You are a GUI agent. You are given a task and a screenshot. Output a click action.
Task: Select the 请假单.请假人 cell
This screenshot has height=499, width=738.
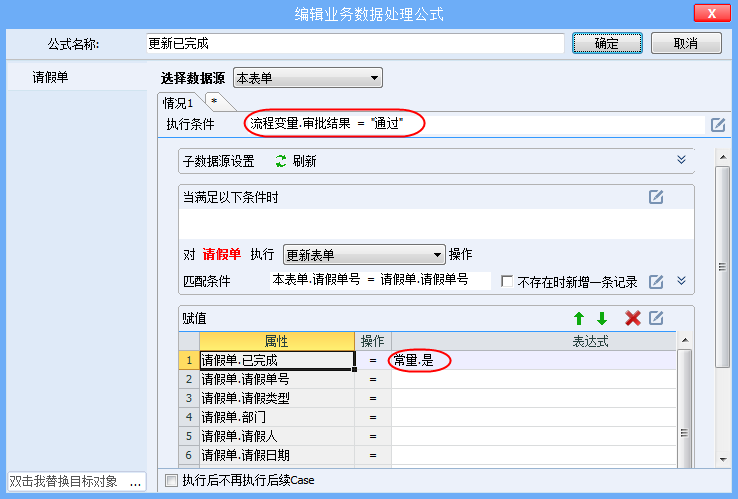tap(277, 436)
